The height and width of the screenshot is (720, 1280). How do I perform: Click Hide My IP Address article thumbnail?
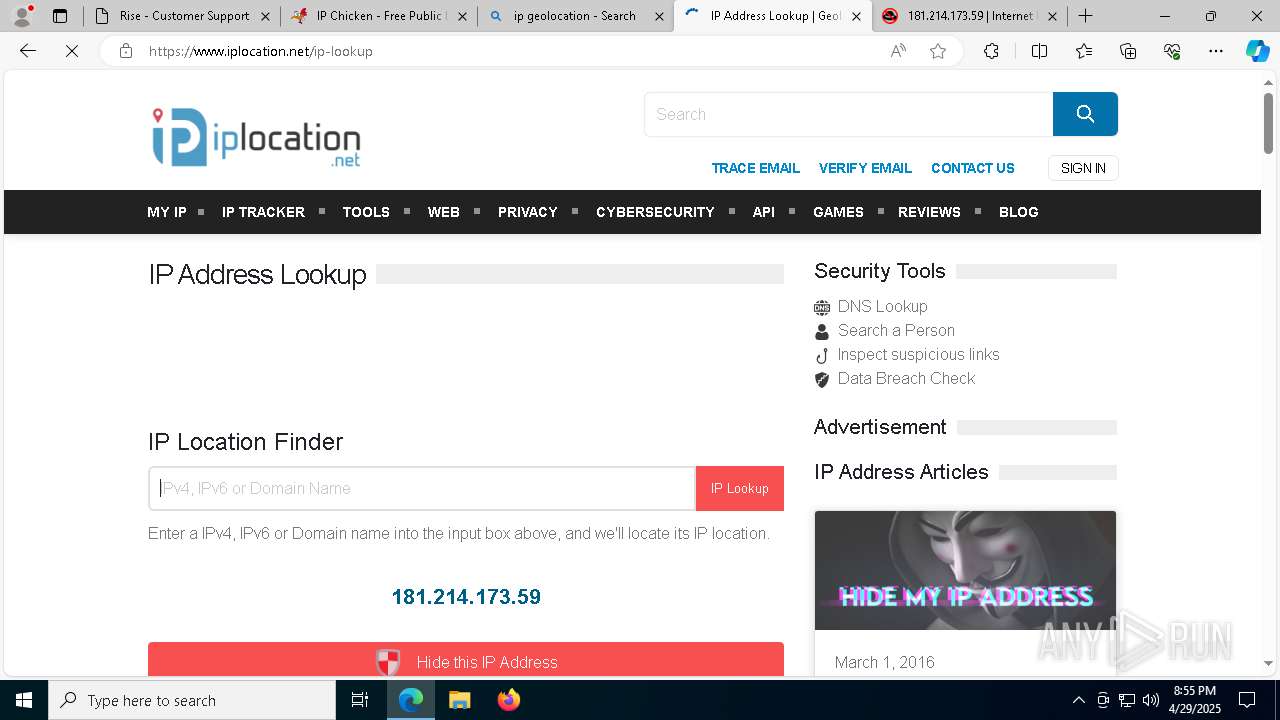[x=965, y=570]
